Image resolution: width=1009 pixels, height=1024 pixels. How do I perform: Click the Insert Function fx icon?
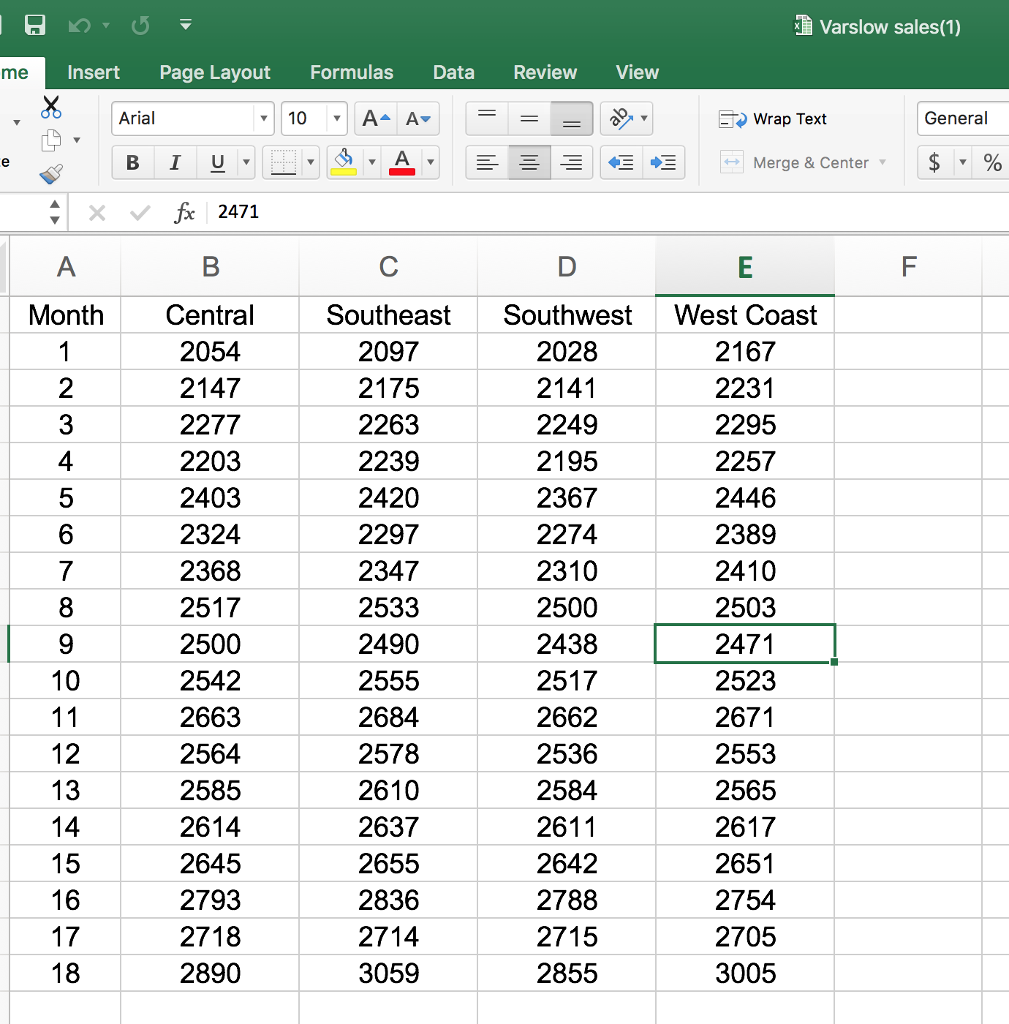(184, 213)
